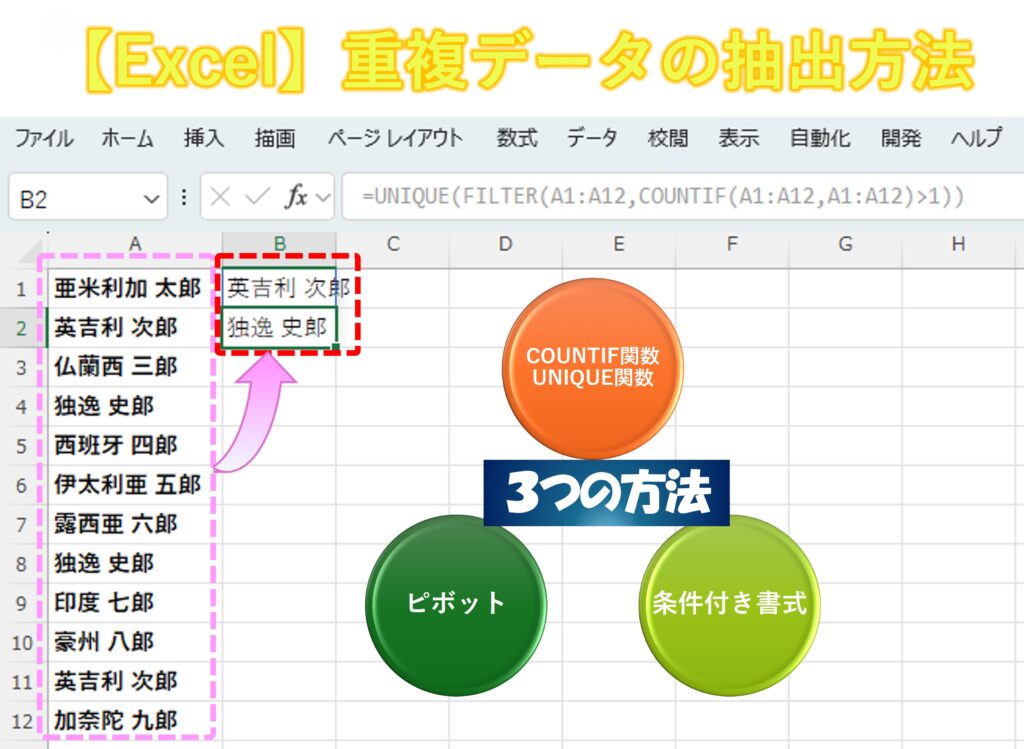Image resolution: width=1024 pixels, height=749 pixels.
Task: Open the 開発 tab
Action: tap(901, 138)
